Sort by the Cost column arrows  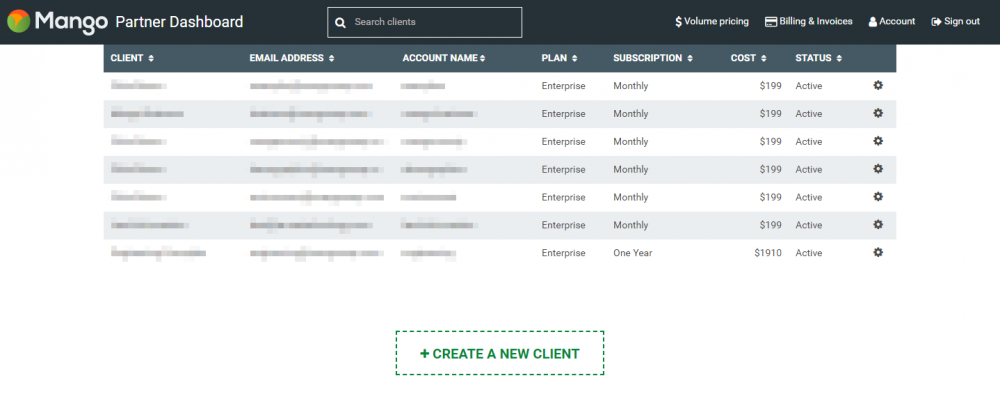tap(763, 59)
